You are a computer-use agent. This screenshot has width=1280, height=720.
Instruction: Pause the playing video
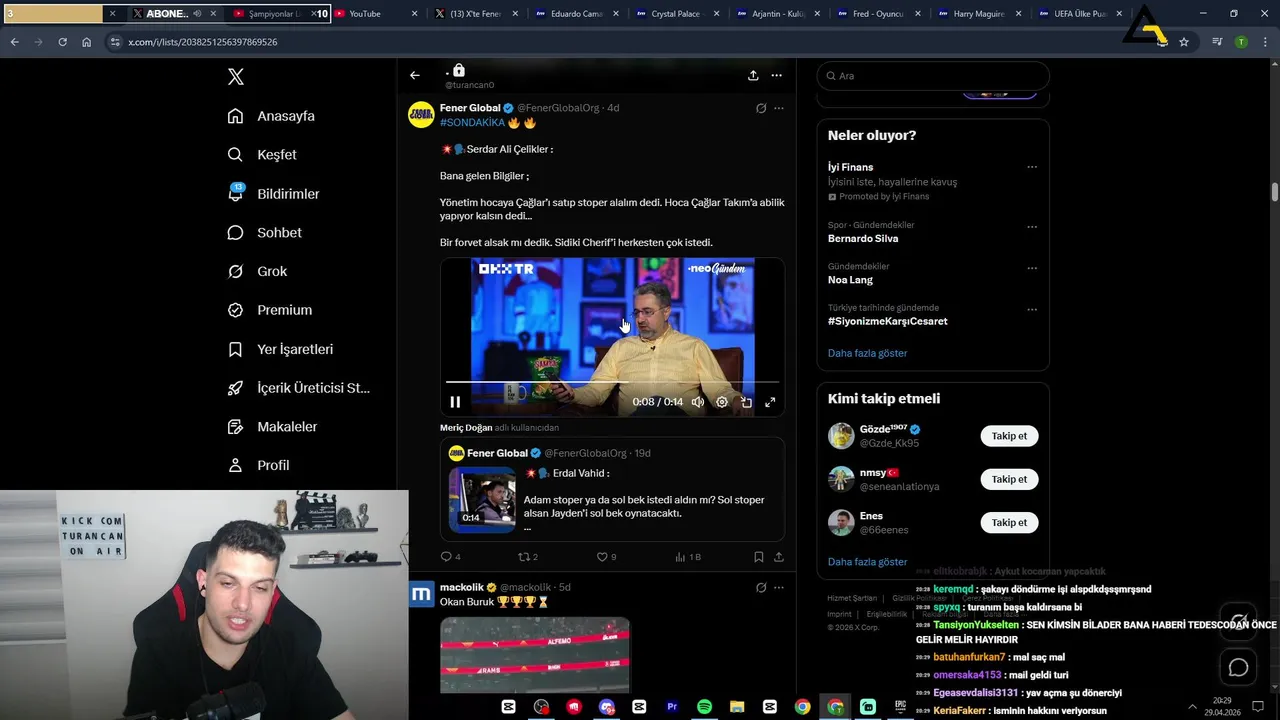tap(455, 402)
